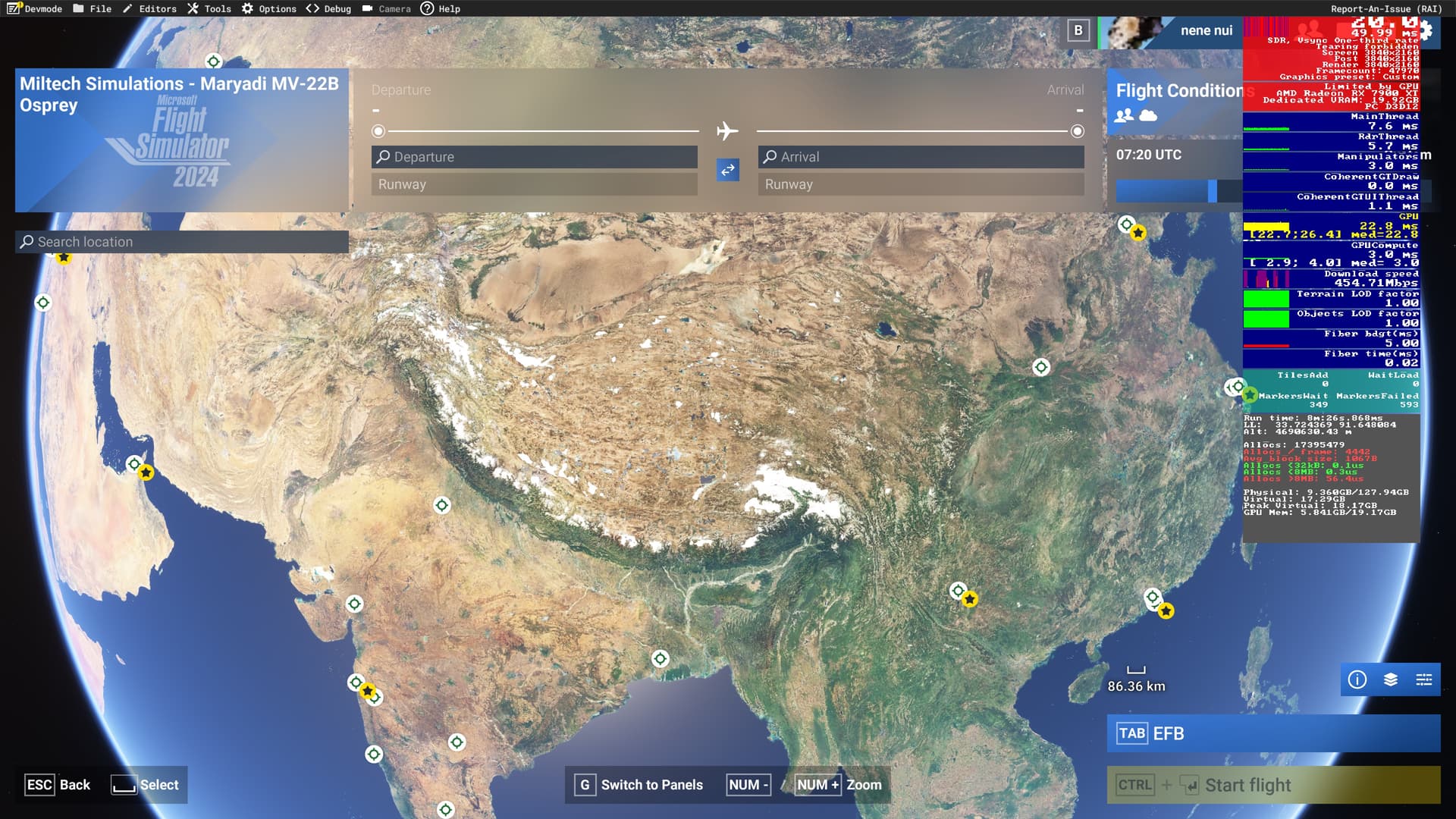Open the Debug menu
Viewport: 1456px width, 819px height.
pos(329,8)
